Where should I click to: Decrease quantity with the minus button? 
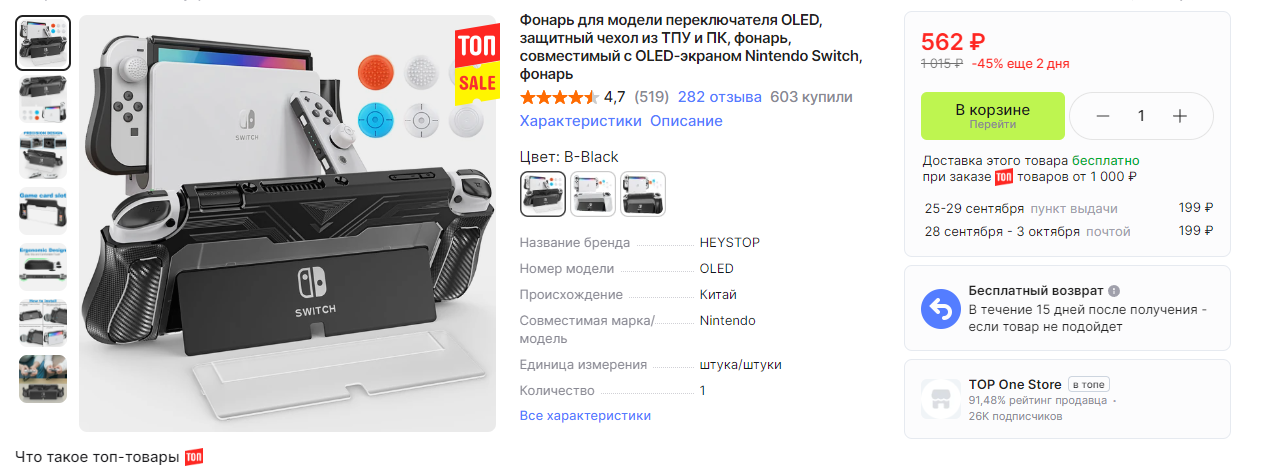(x=1103, y=116)
